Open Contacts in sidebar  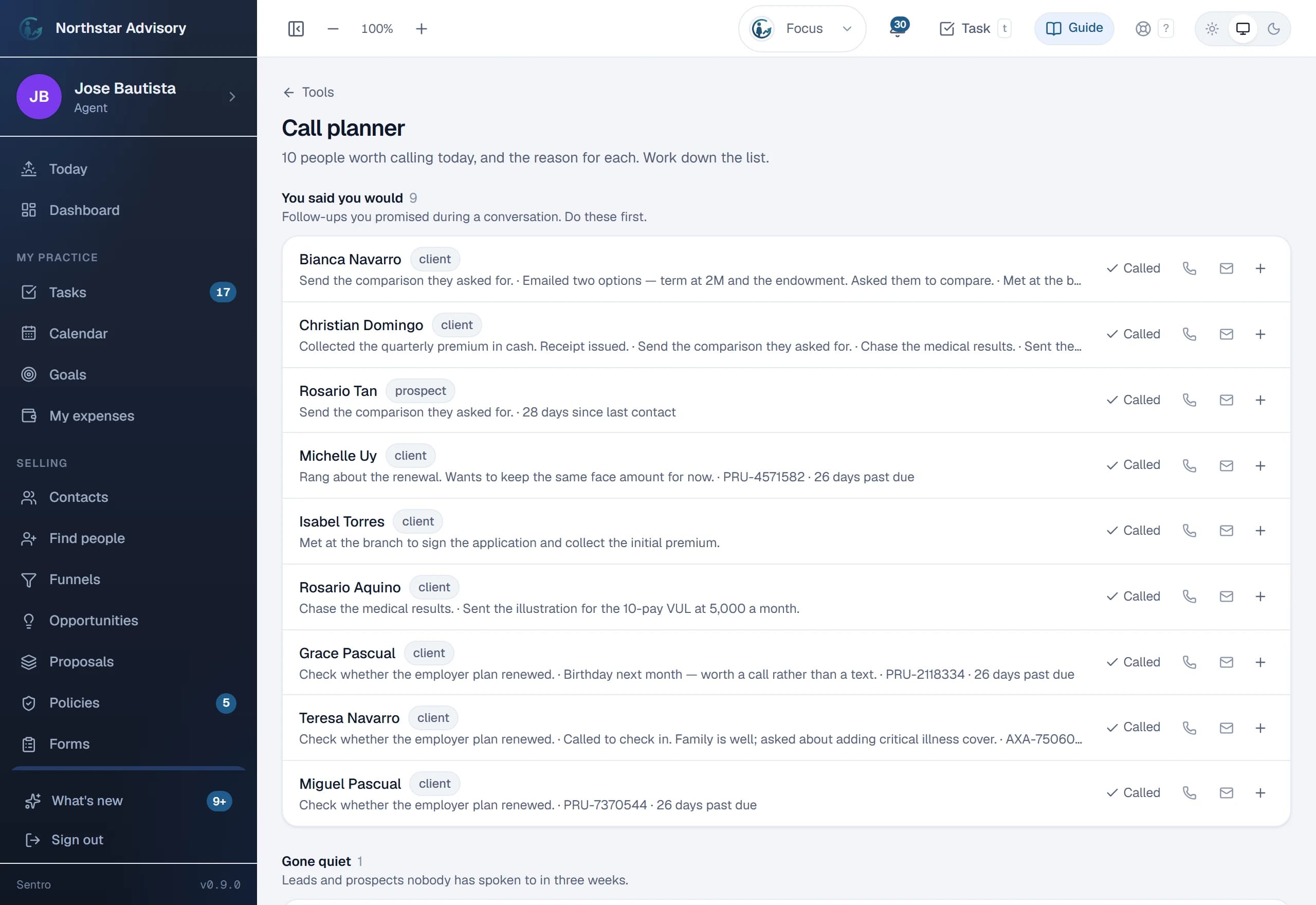click(128, 497)
